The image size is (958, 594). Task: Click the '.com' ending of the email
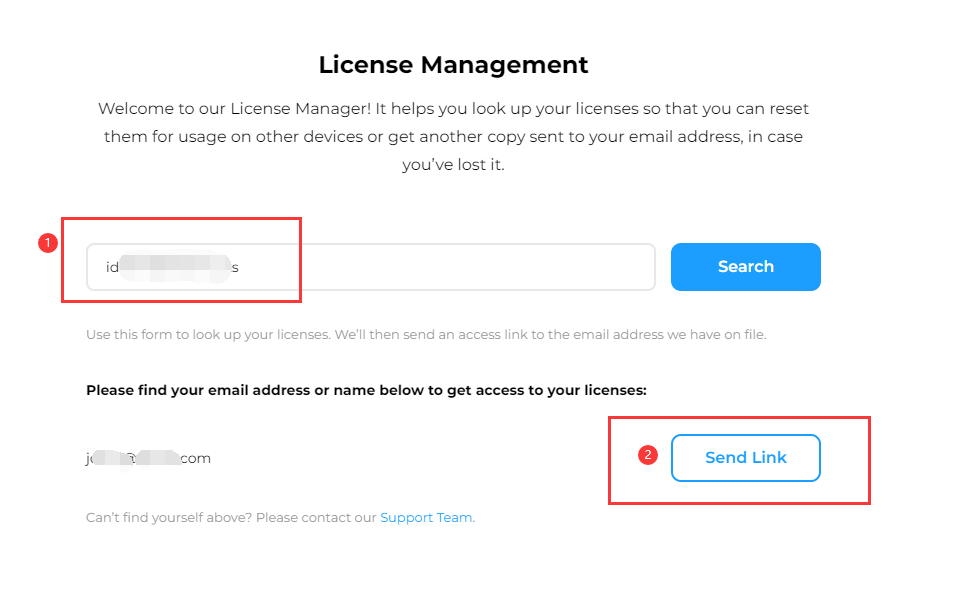[x=195, y=458]
